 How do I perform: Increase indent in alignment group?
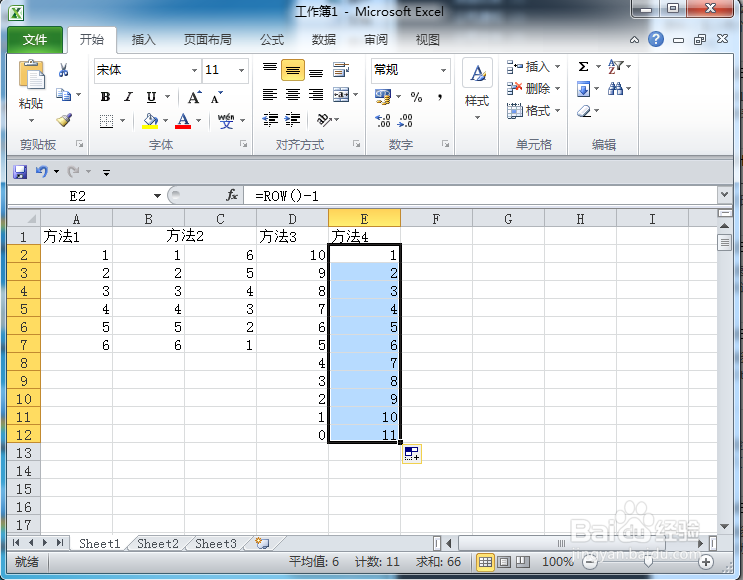pyautogui.click(x=293, y=120)
